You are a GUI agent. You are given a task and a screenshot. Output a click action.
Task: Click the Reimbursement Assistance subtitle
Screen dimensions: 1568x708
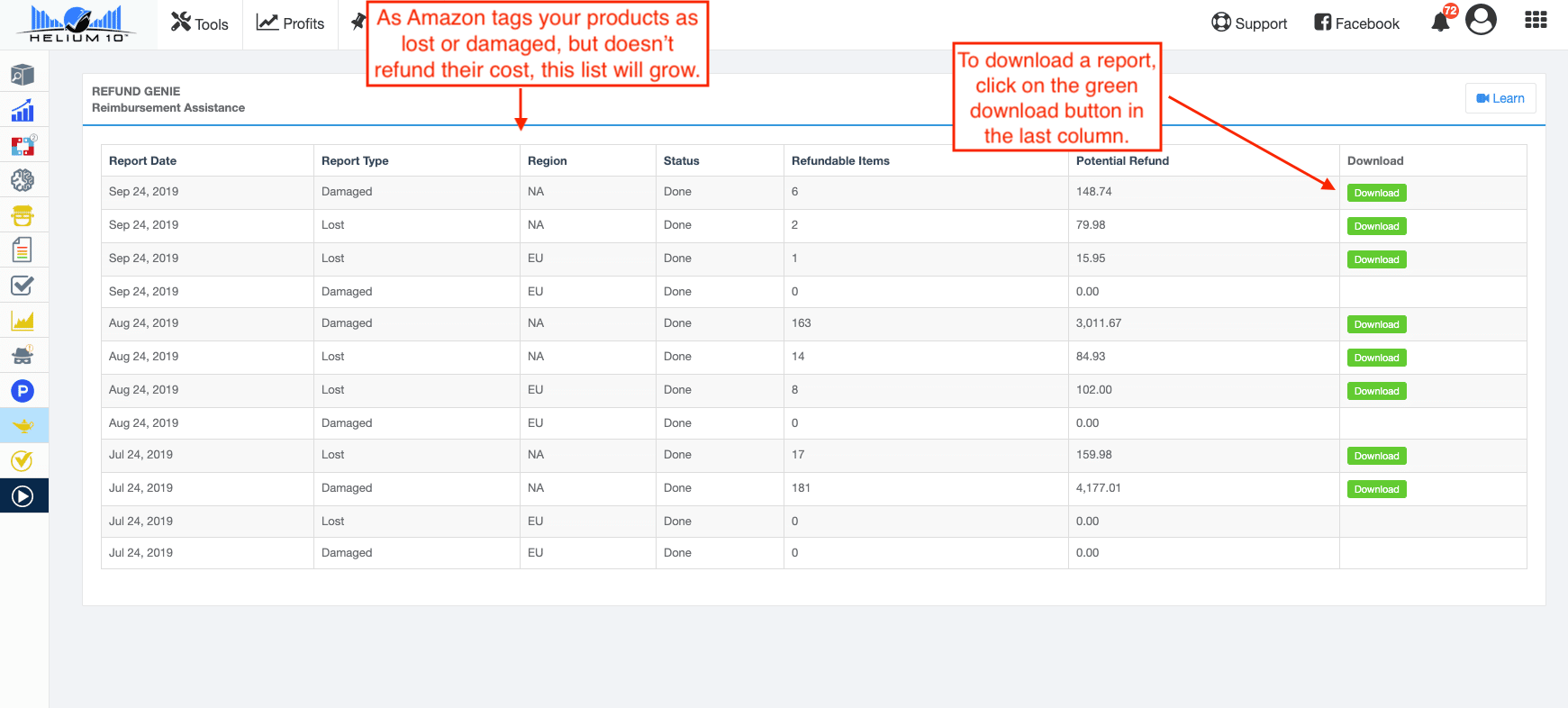click(x=168, y=107)
